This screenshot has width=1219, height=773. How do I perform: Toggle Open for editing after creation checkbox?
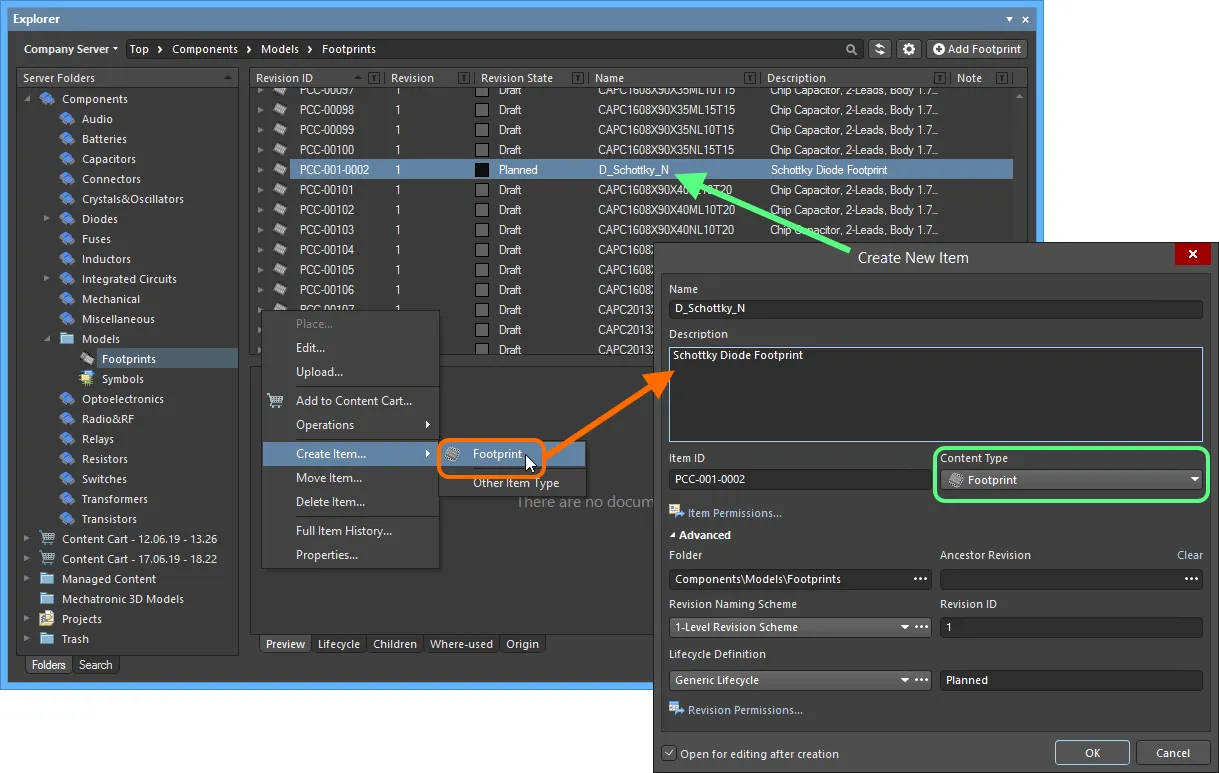click(x=669, y=753)
